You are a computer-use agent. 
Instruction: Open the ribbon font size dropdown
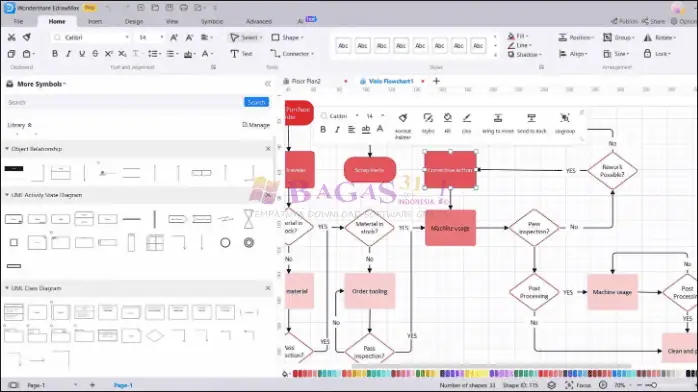(162, 37)
